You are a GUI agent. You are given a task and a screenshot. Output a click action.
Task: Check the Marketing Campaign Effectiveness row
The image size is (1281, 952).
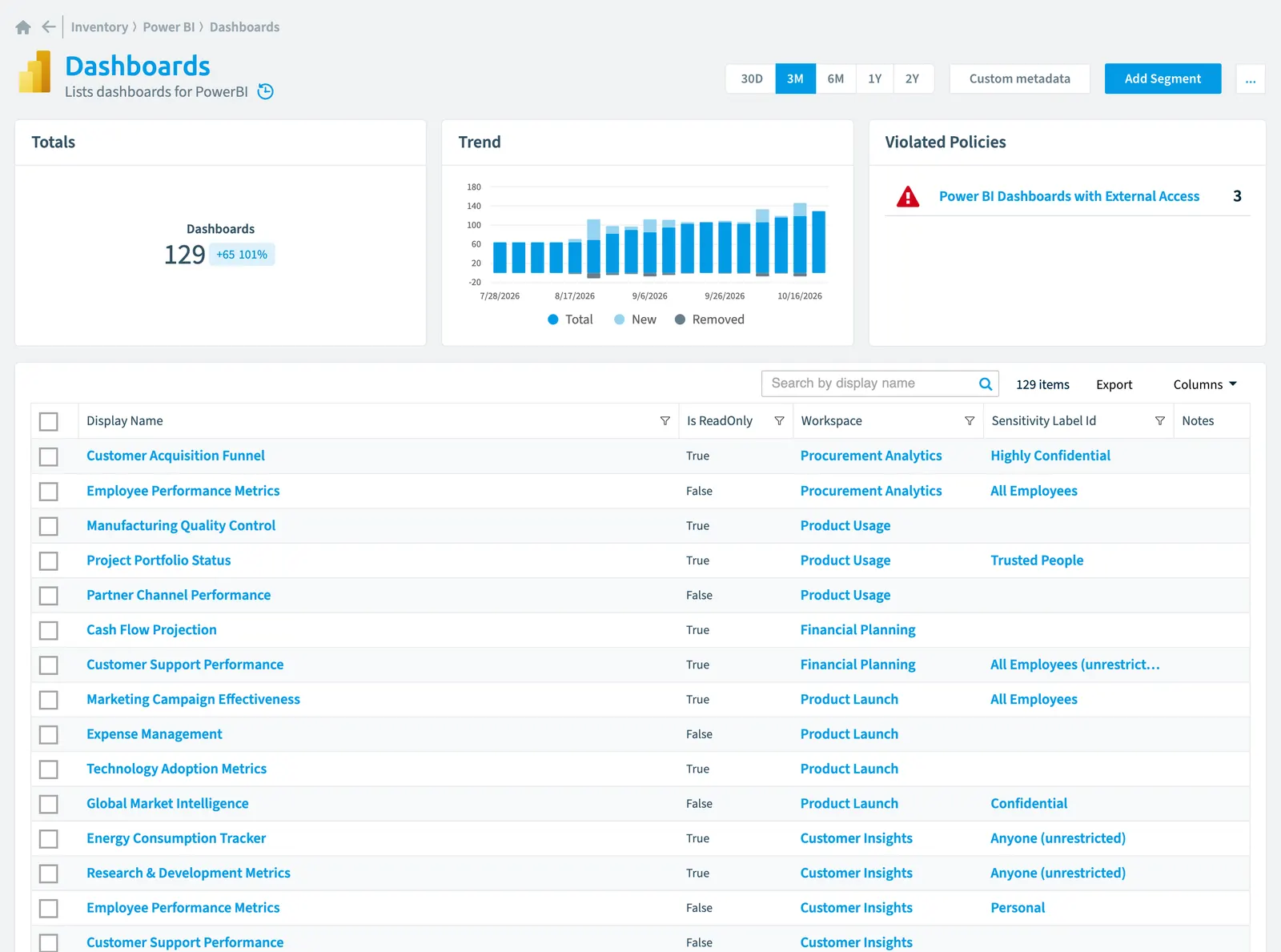[x=49, y=700]
